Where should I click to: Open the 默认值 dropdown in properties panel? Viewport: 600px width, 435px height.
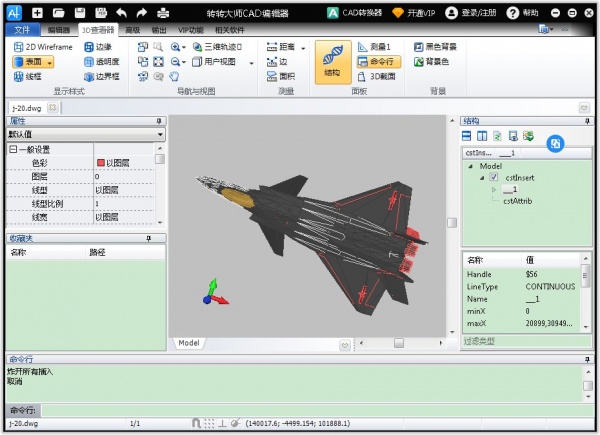(160, 134)
